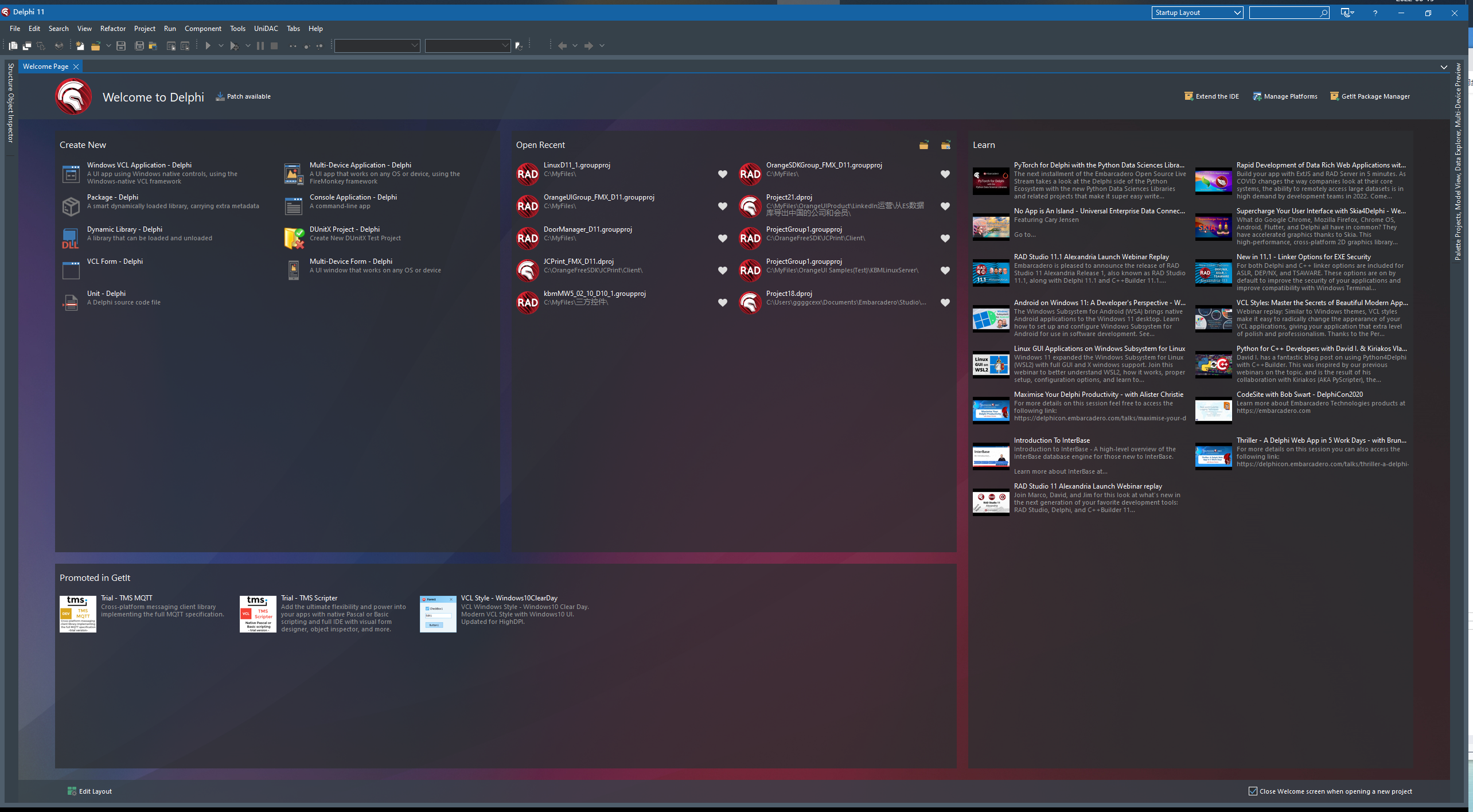Click the View Unit toolbar icon

pyautogui.click(x=13, y=46)
